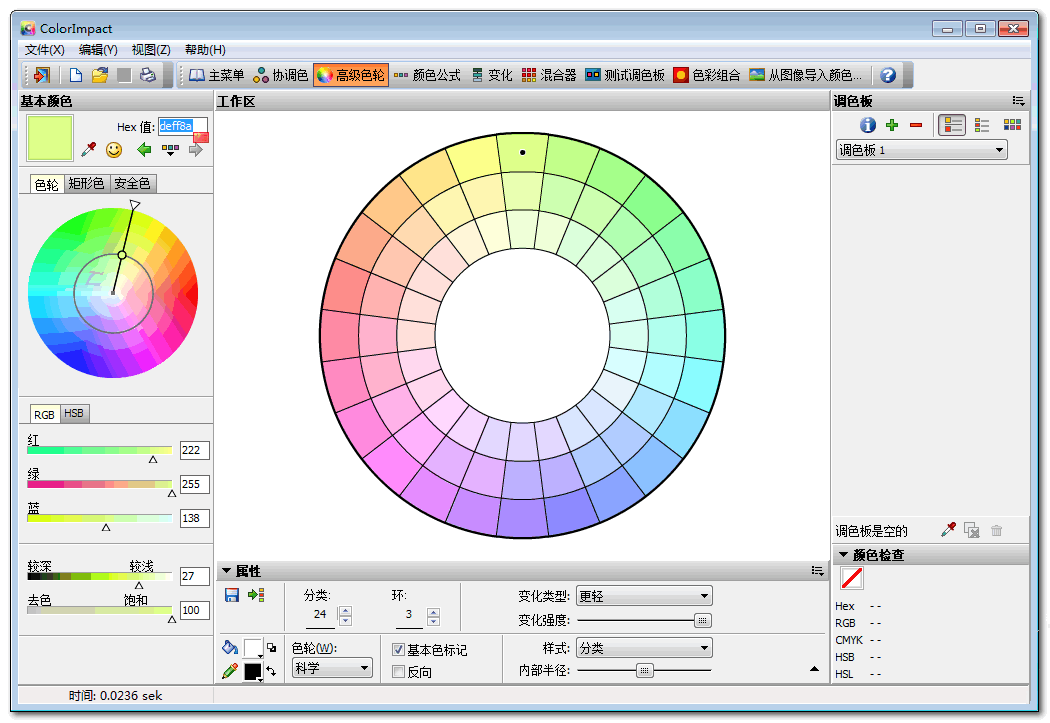
Task: Select the eyedropper tool beside the Hex field
Action: pyautogui.click(x=86, y=151)
